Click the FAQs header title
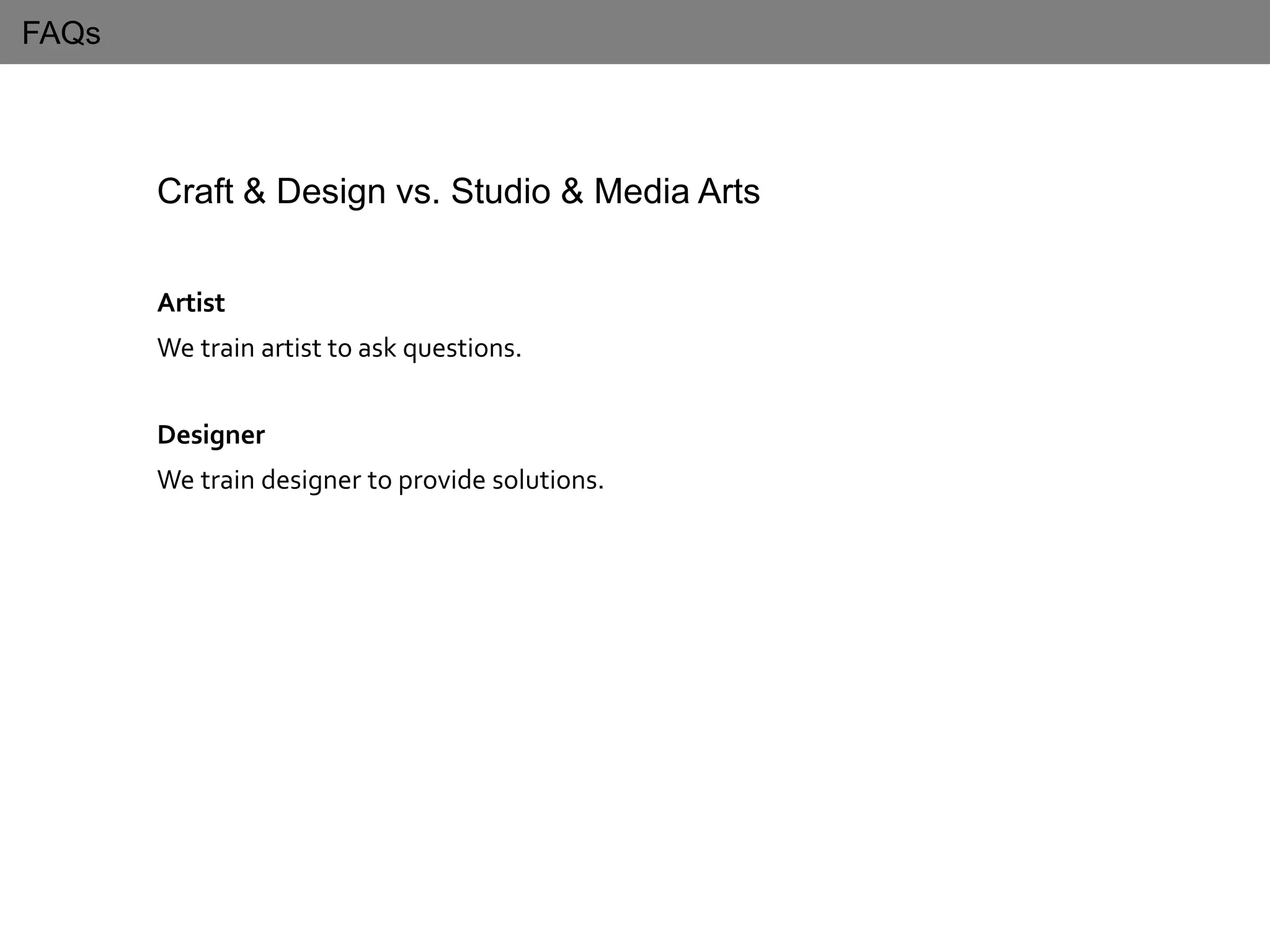 pyautogui.click(x=61, y=33)
